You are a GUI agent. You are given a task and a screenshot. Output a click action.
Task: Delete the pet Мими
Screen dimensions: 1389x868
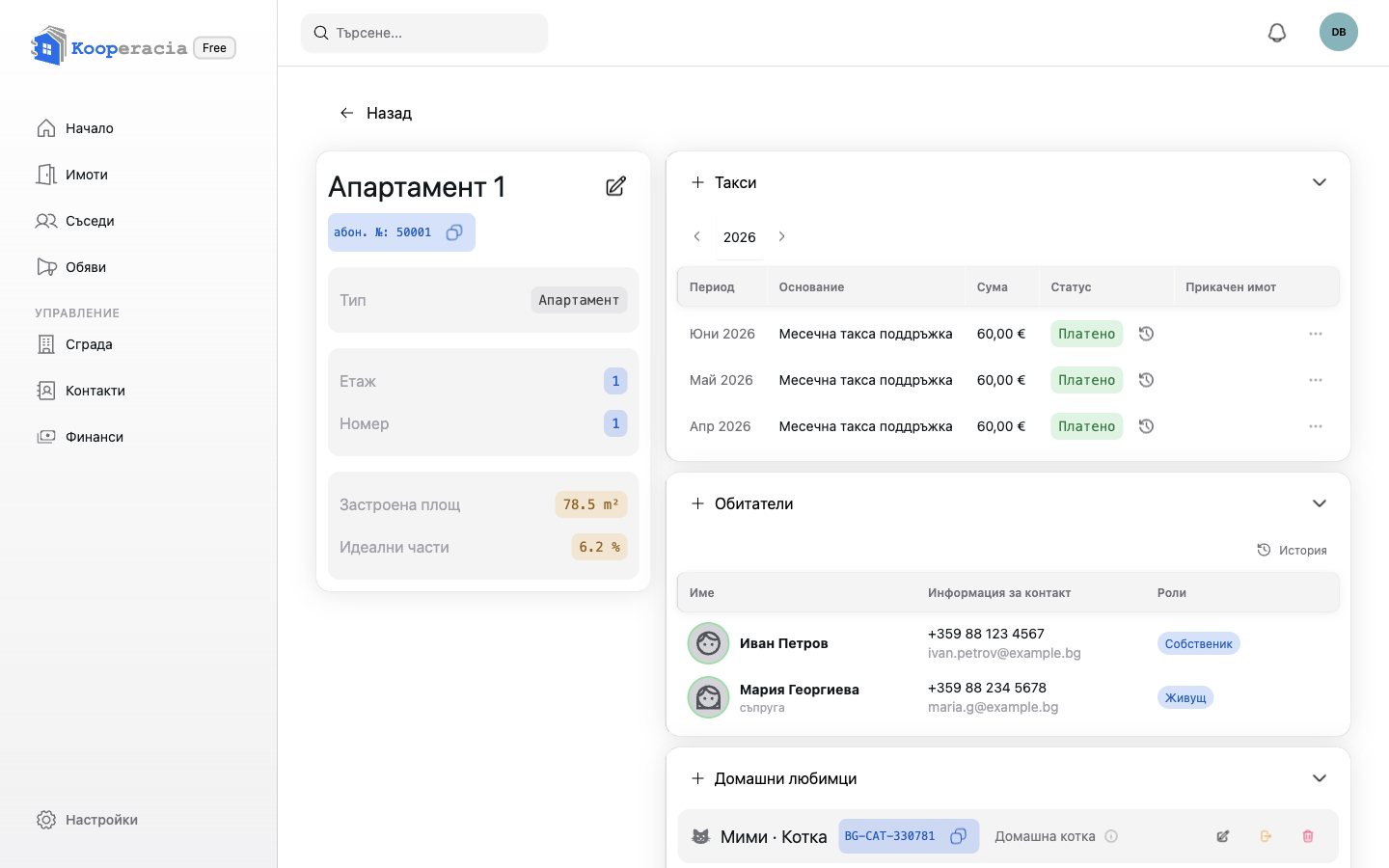[x=1308, y=836]
